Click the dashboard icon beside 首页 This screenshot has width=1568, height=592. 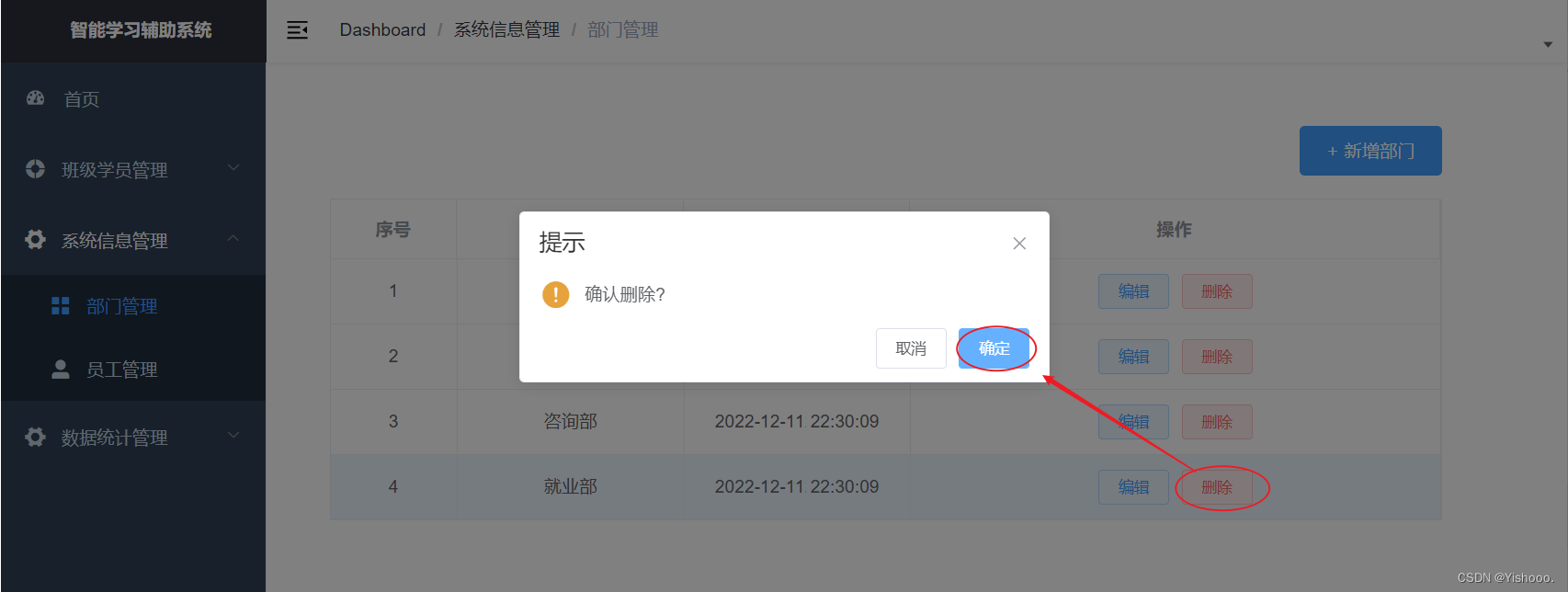36,97
